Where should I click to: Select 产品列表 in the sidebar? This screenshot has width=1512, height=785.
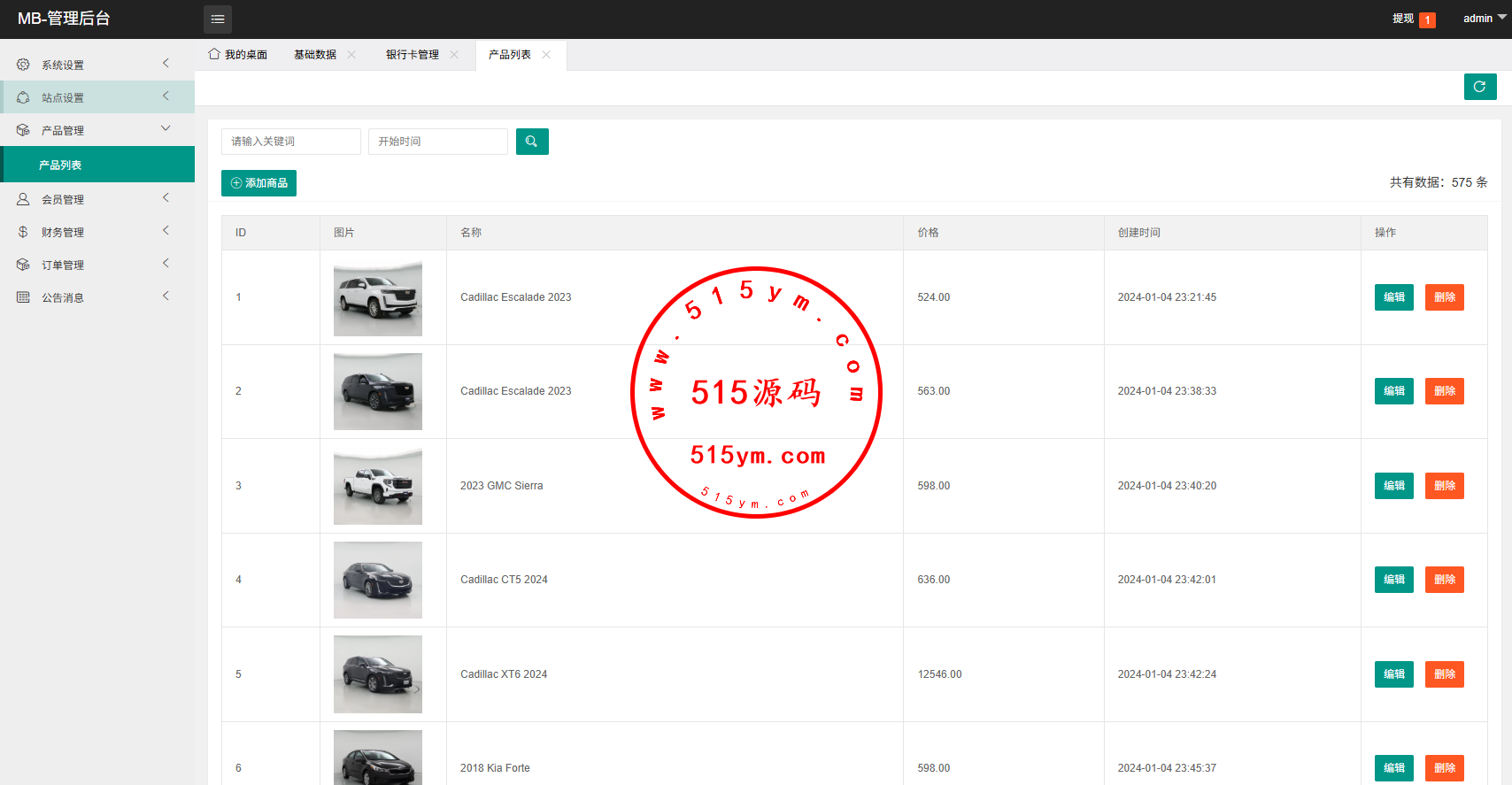tap(60, 165)
